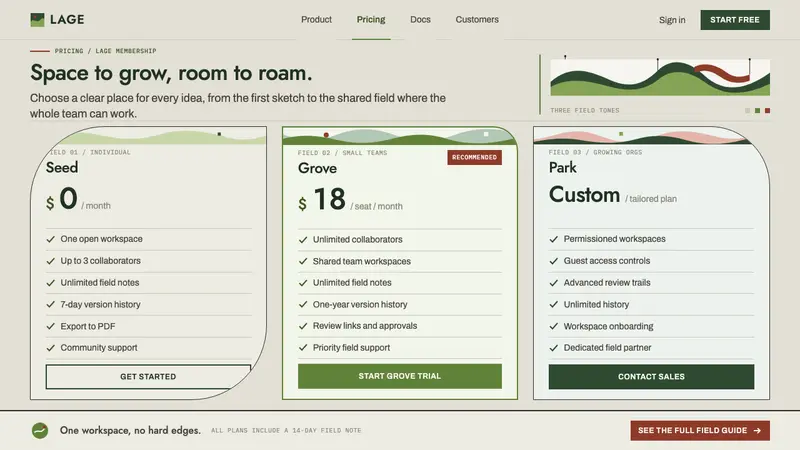800x450 pixels.
Task: Click checkmark beside Dedicated field partner
Action: pyautogui.click(x=554, y=348)
